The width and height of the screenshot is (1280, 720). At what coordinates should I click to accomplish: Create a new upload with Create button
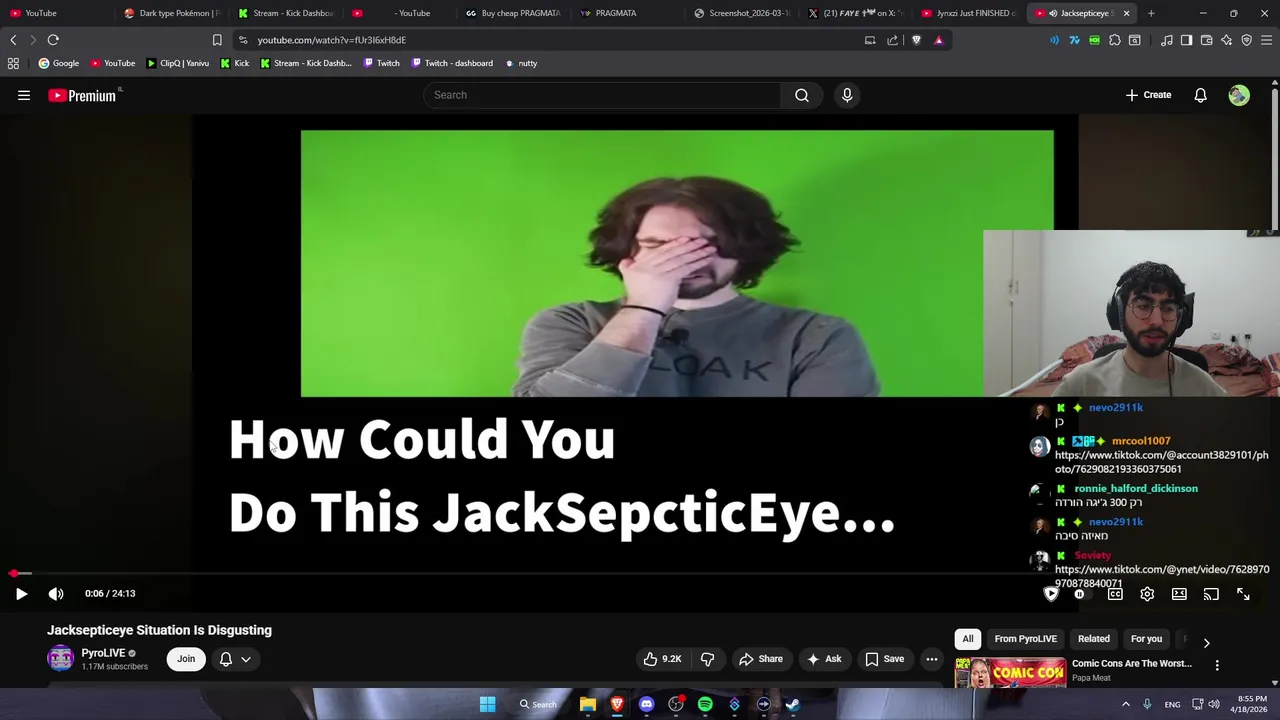(x=1148, y=95)
